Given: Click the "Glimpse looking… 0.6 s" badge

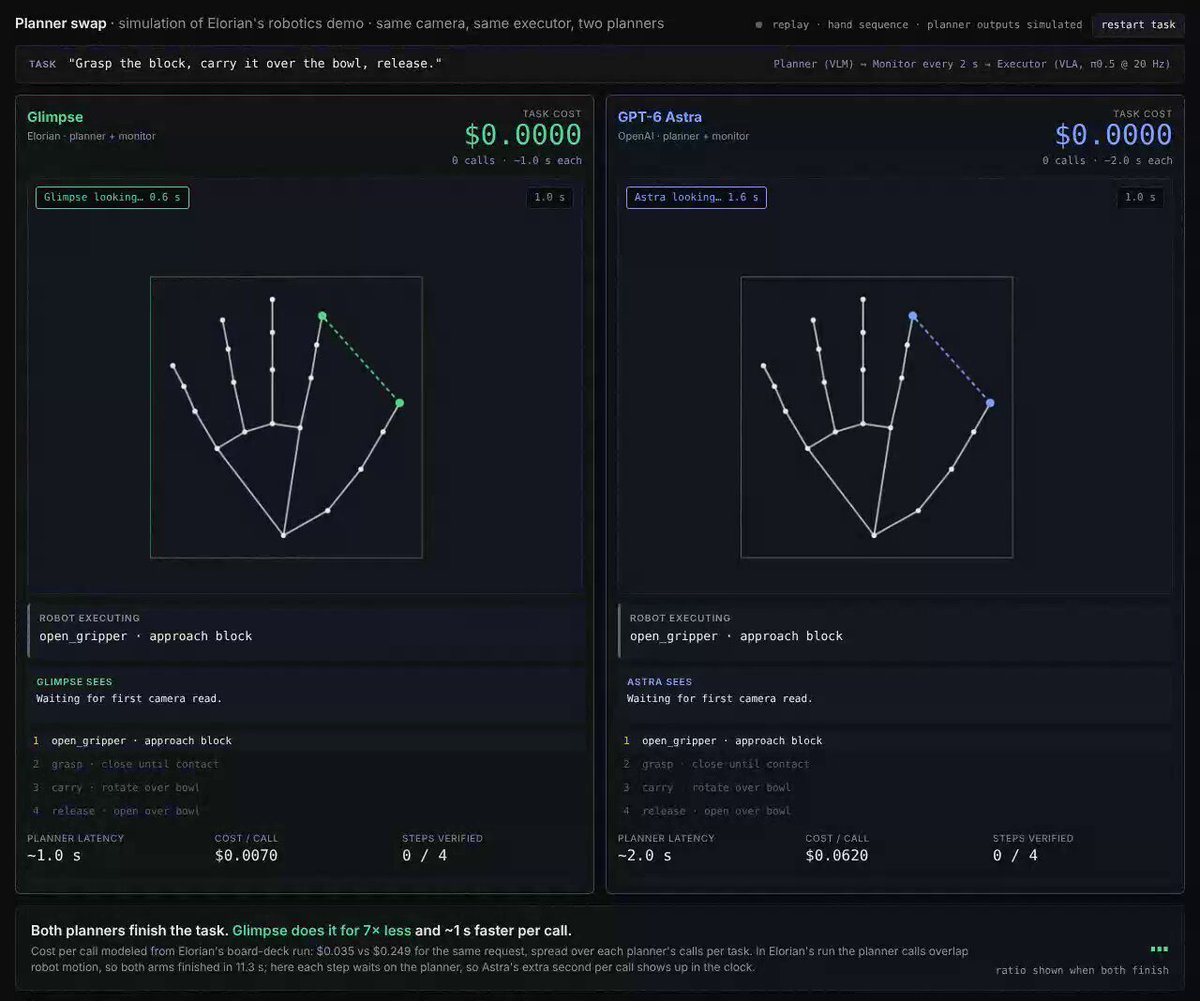Looking at the screenshot, I should 112,197.
